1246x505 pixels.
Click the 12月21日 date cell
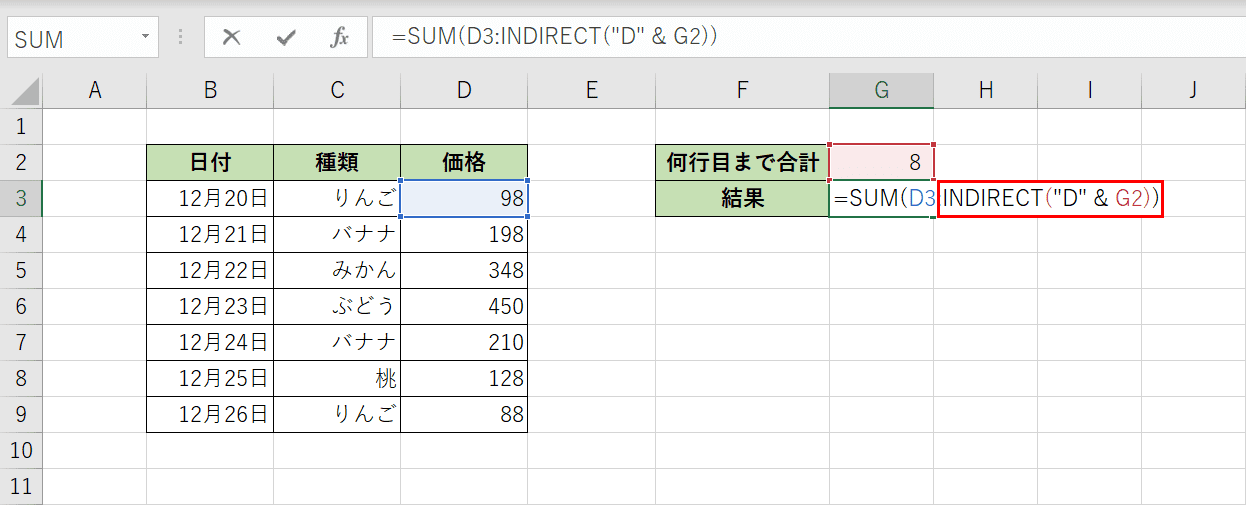pyautogui.click(x=210, y=234)
